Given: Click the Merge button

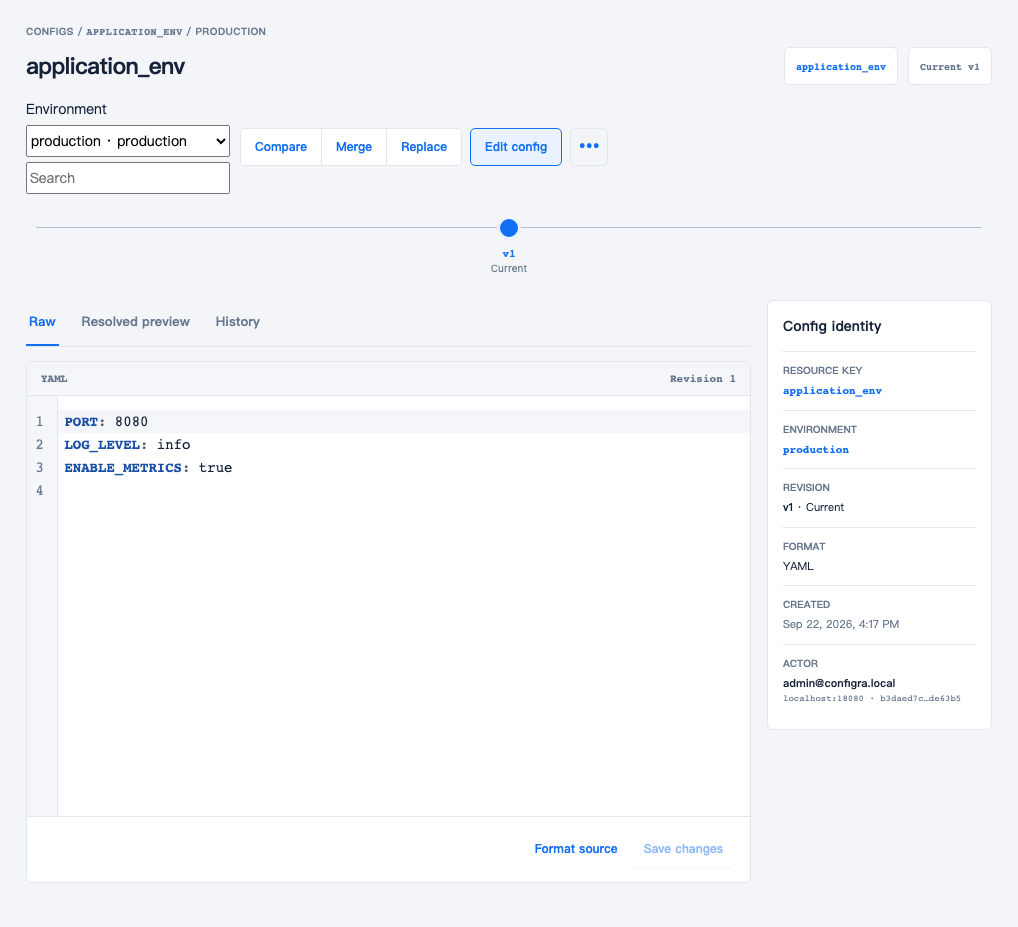Looking at the screenshot, I should (x=354, y=147).
